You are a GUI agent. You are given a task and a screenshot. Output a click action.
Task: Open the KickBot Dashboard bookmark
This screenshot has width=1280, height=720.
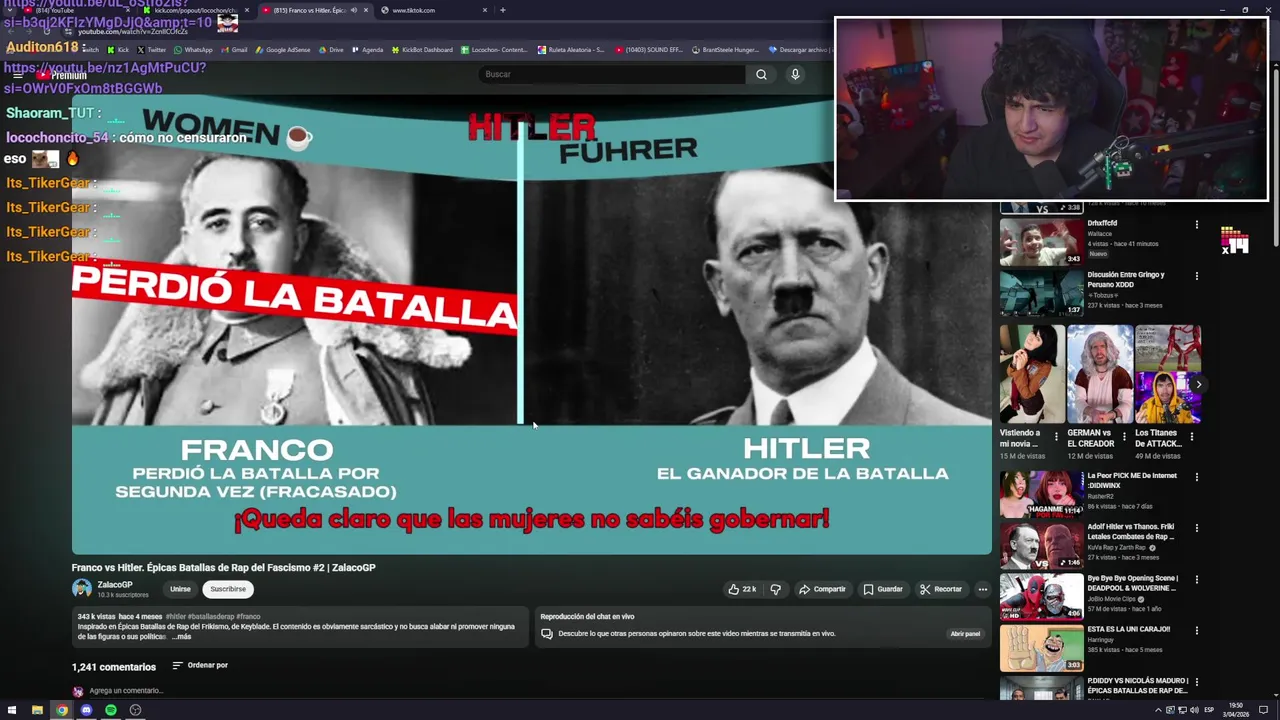[423, 50]
